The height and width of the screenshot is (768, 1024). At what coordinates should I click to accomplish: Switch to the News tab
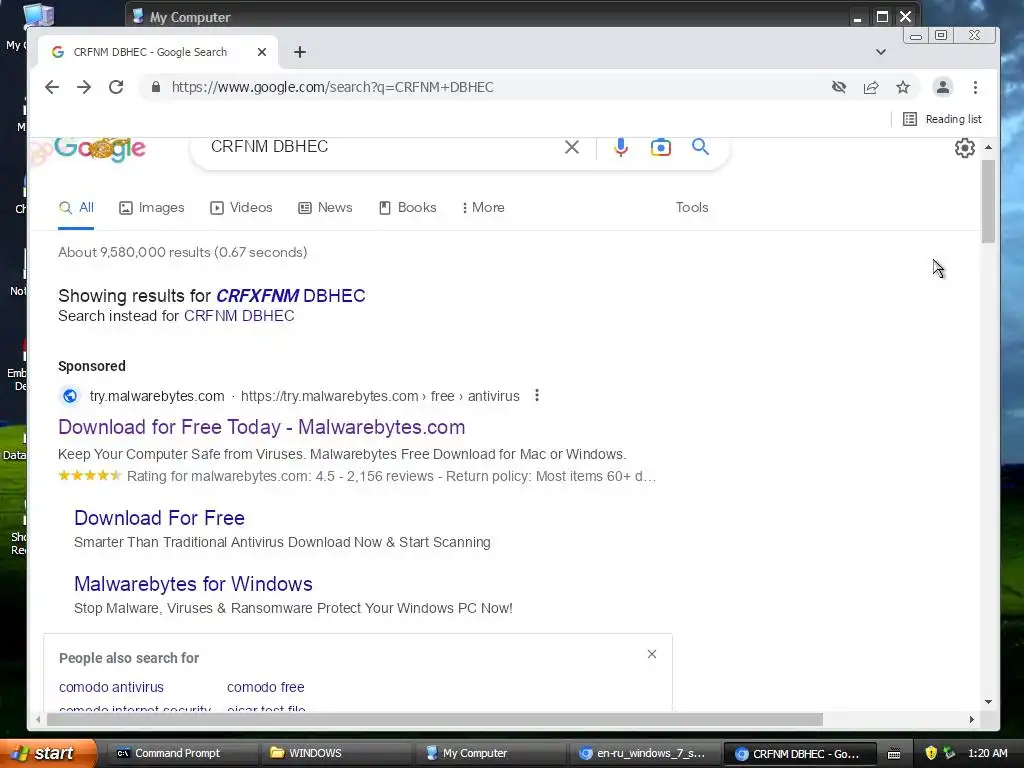pos(325,208)
